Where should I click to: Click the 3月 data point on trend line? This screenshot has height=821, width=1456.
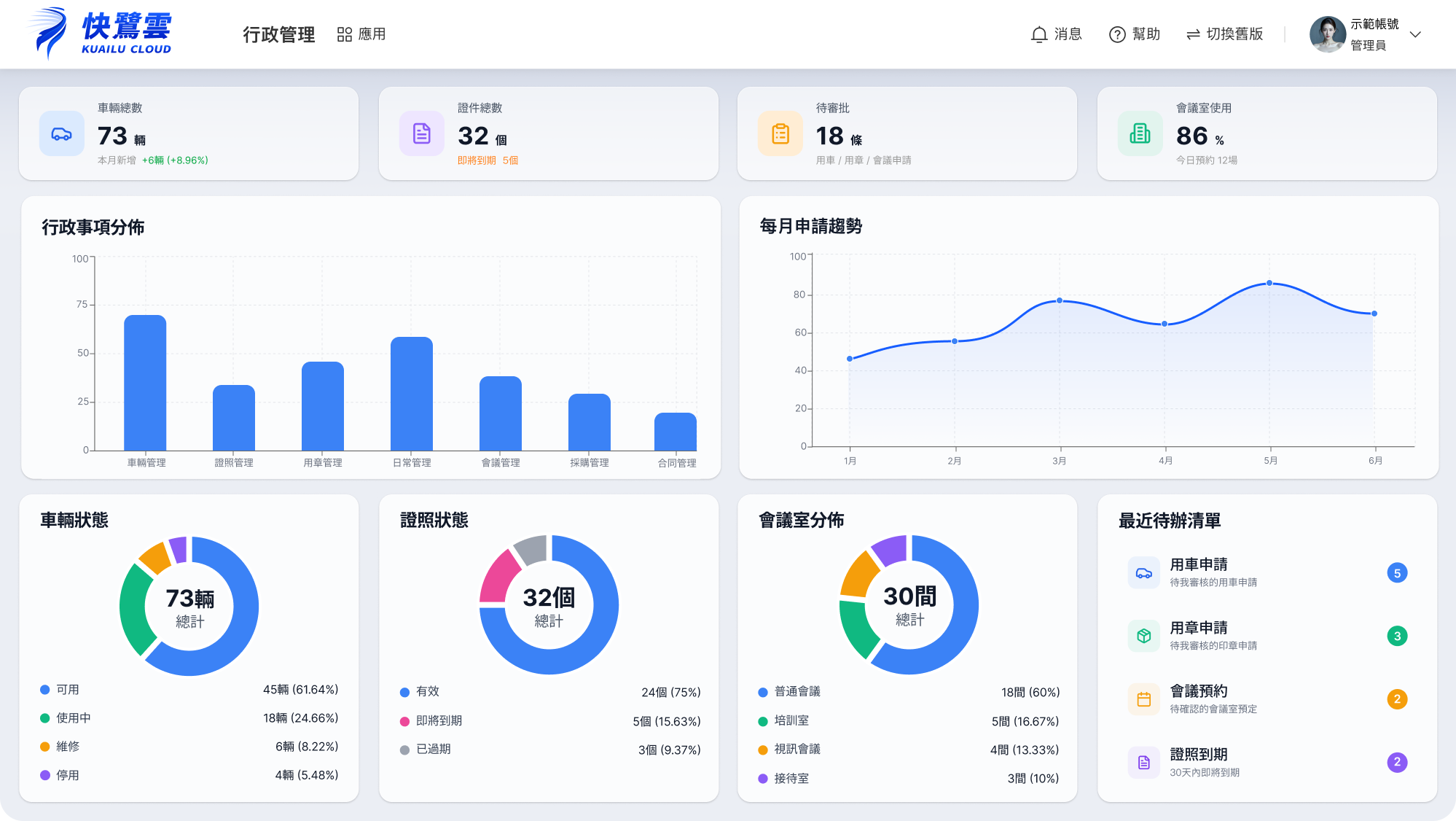tap(1060, 300)
